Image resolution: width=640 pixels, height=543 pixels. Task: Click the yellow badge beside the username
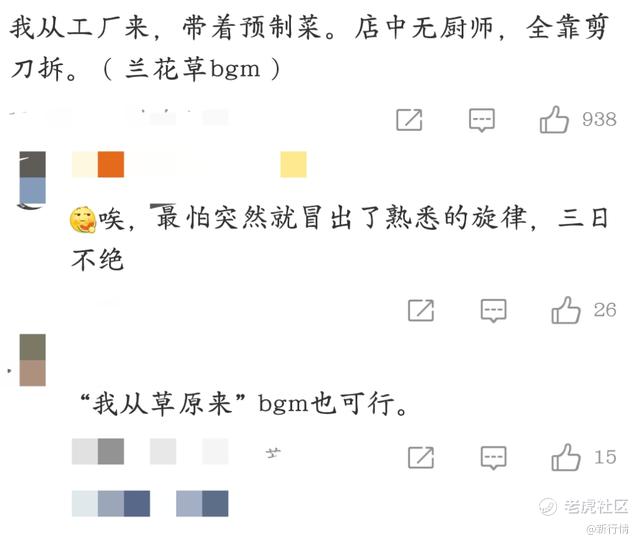[293, 164]
